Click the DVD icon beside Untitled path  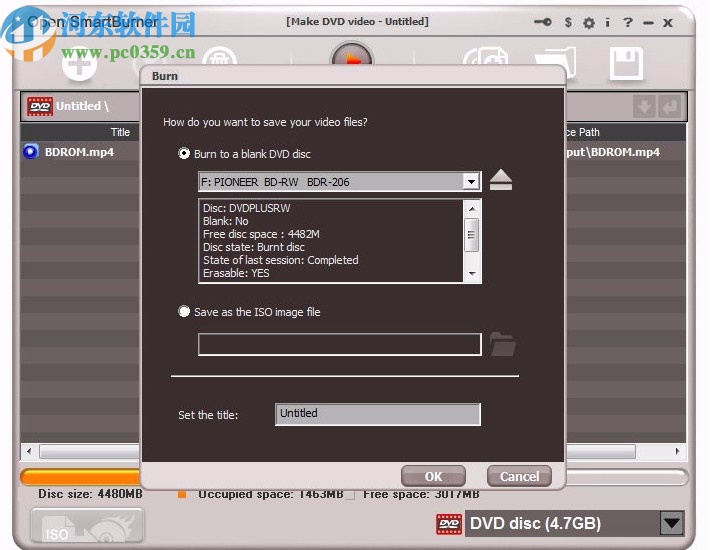[40, 106]
